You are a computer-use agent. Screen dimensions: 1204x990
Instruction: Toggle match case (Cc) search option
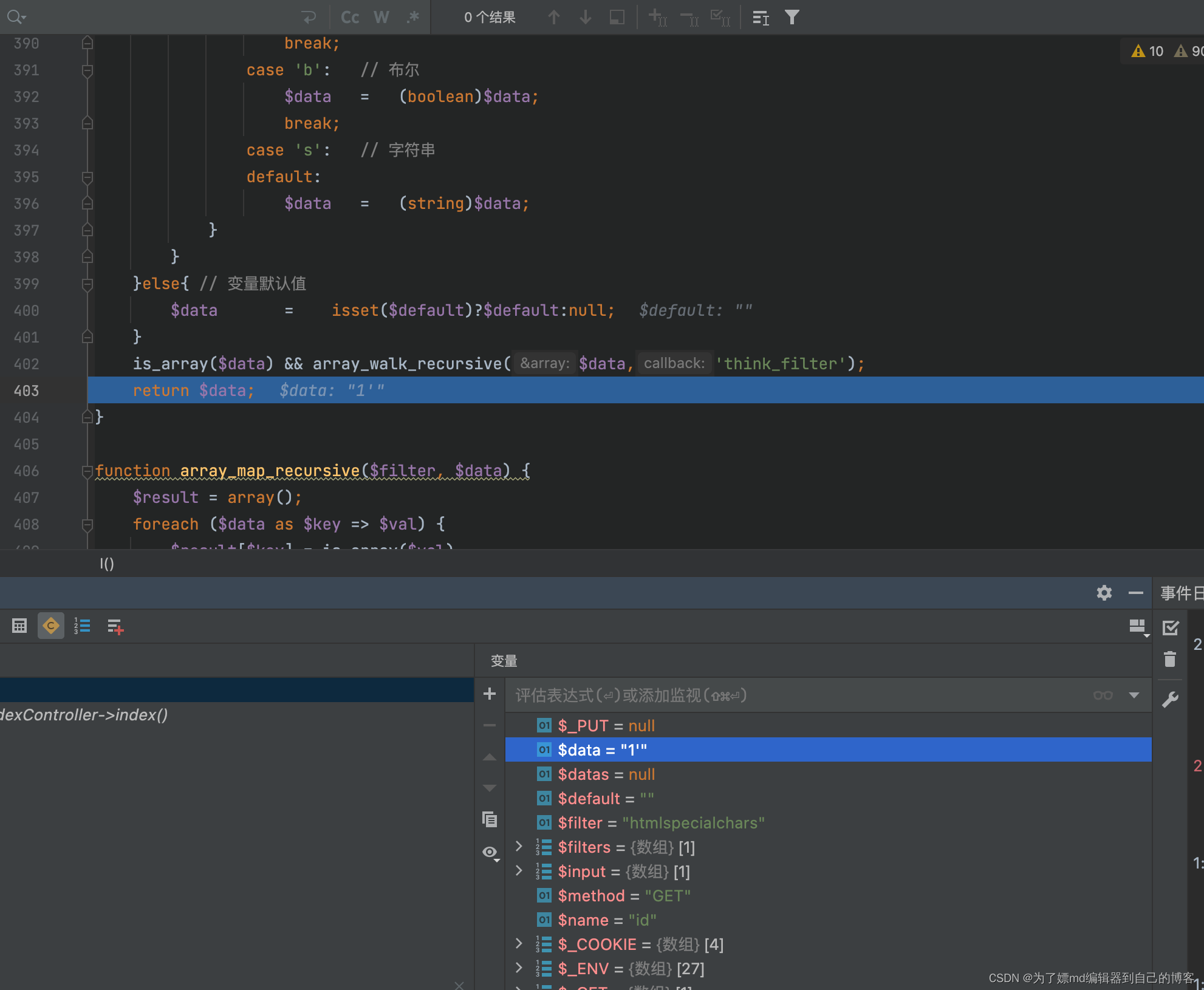click(x=350, y=17)
